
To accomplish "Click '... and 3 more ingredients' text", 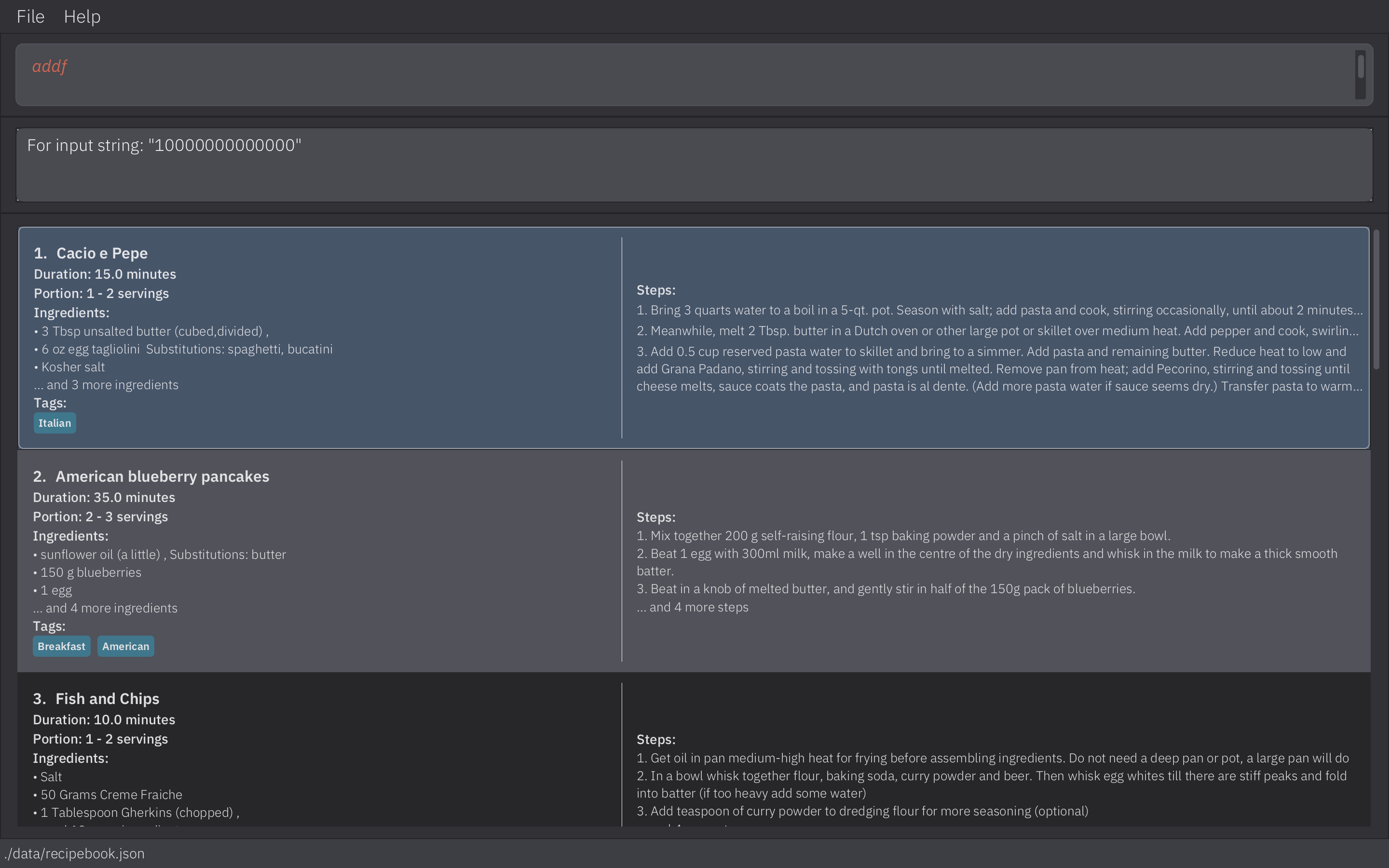I will 106,385.
